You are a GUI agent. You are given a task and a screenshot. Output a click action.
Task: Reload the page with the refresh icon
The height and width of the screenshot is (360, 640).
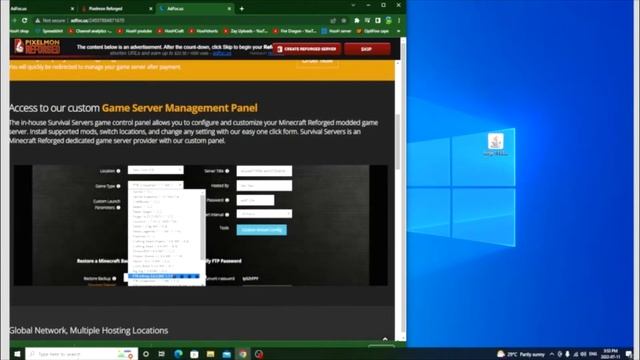(x=25, y=20)
